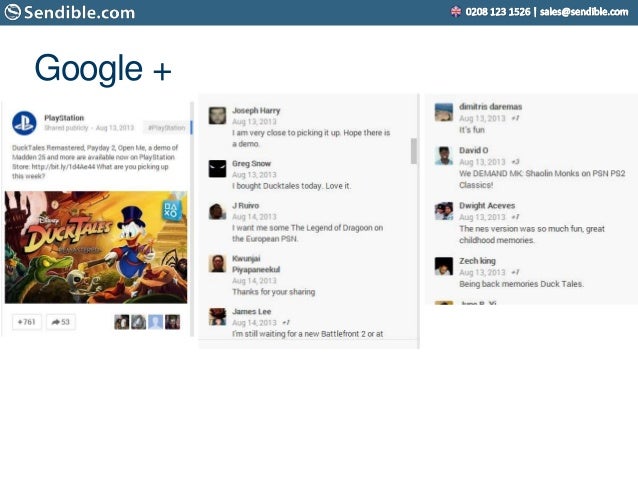The height and width of the screenshot is (479, 638).
Task: Click the phone number 0208 123 1526
Action: click(498, 12)
